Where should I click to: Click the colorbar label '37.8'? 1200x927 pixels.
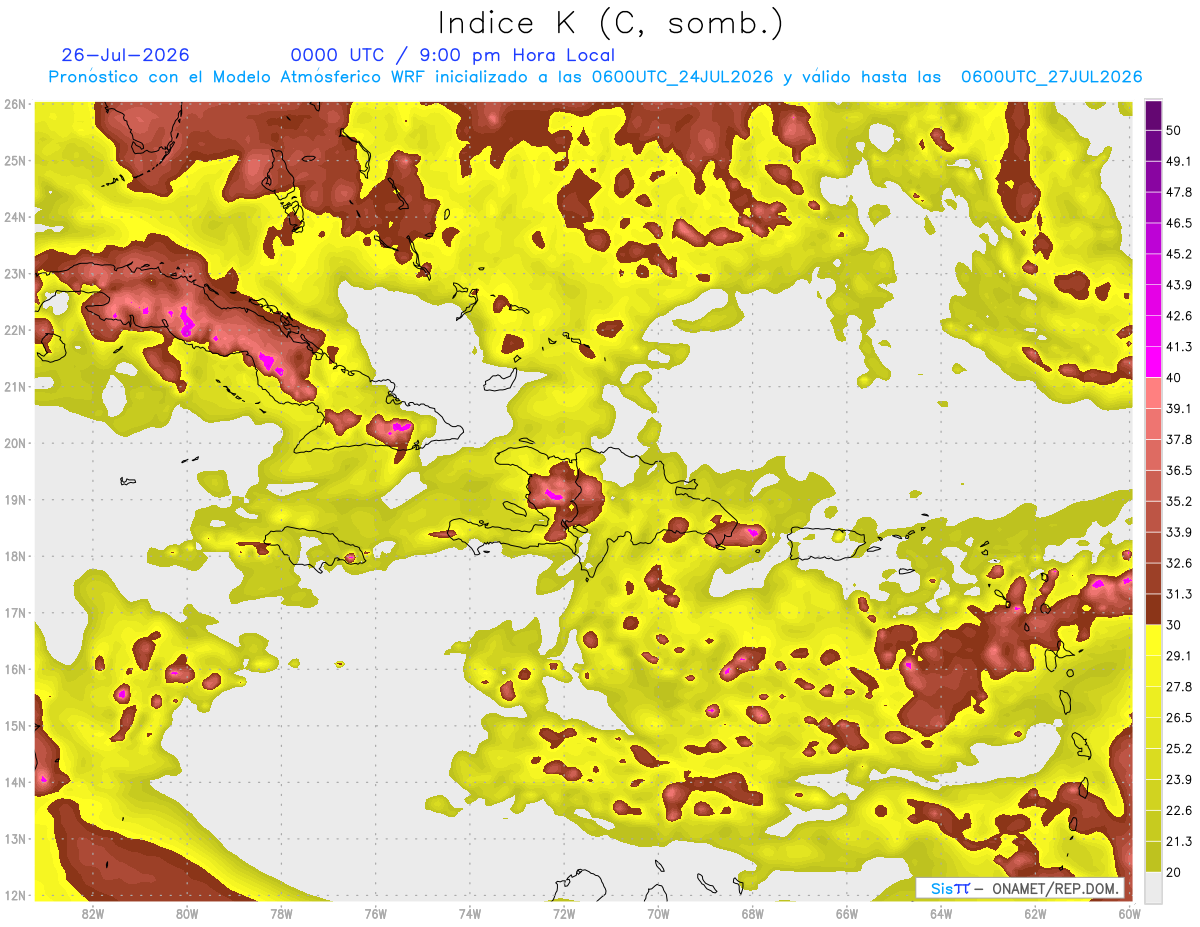1178,439
